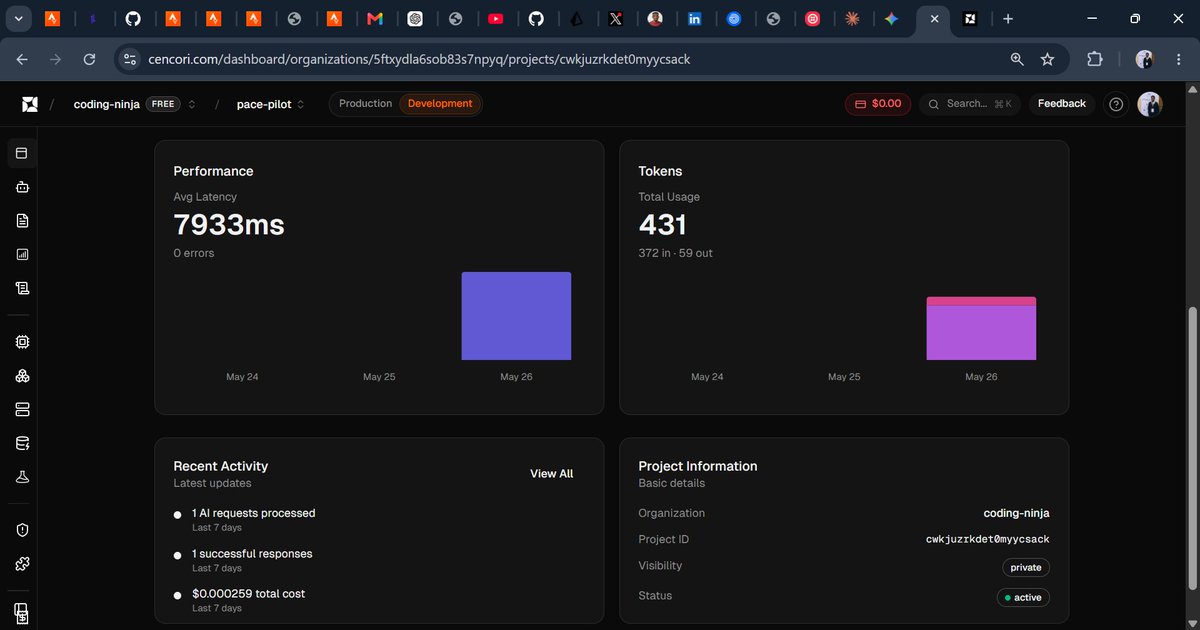Open the robot AI sidebar icon

pos(22,187)
